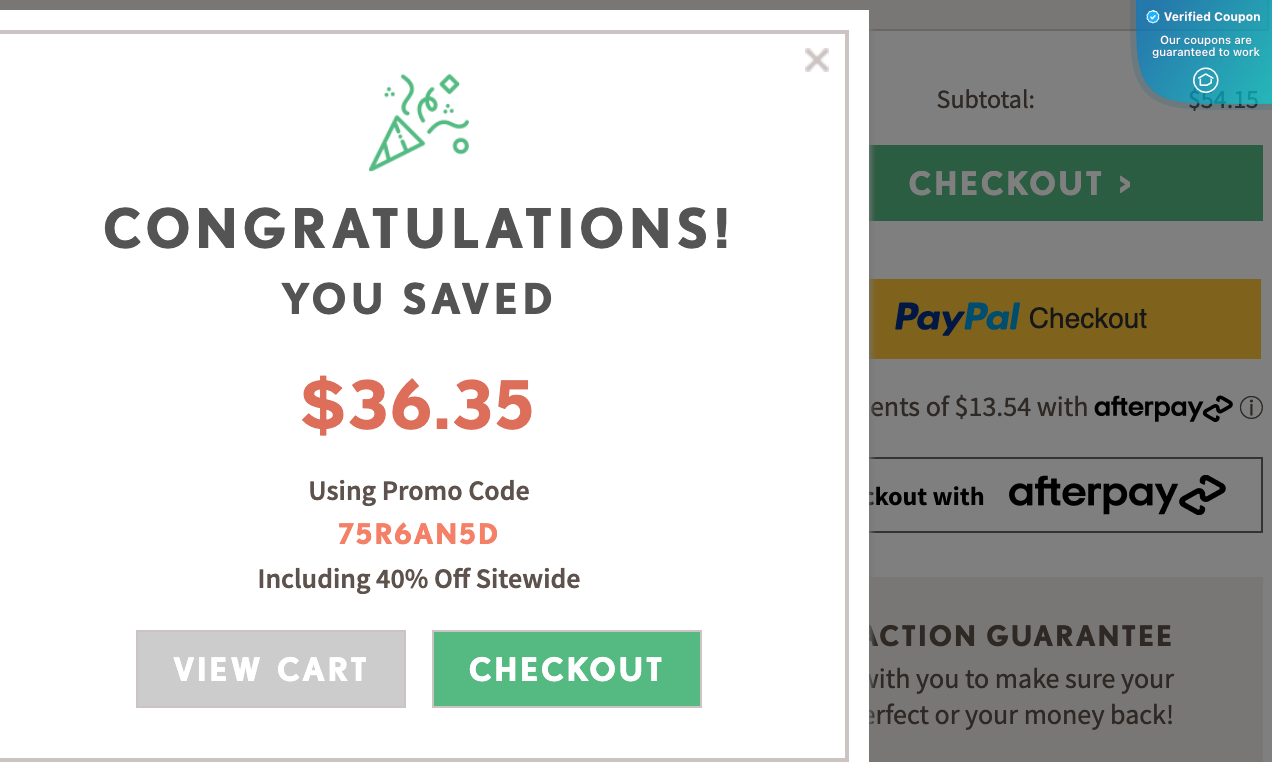Click the 'Including 40% Off Sitewide' text

pos(418,578)
